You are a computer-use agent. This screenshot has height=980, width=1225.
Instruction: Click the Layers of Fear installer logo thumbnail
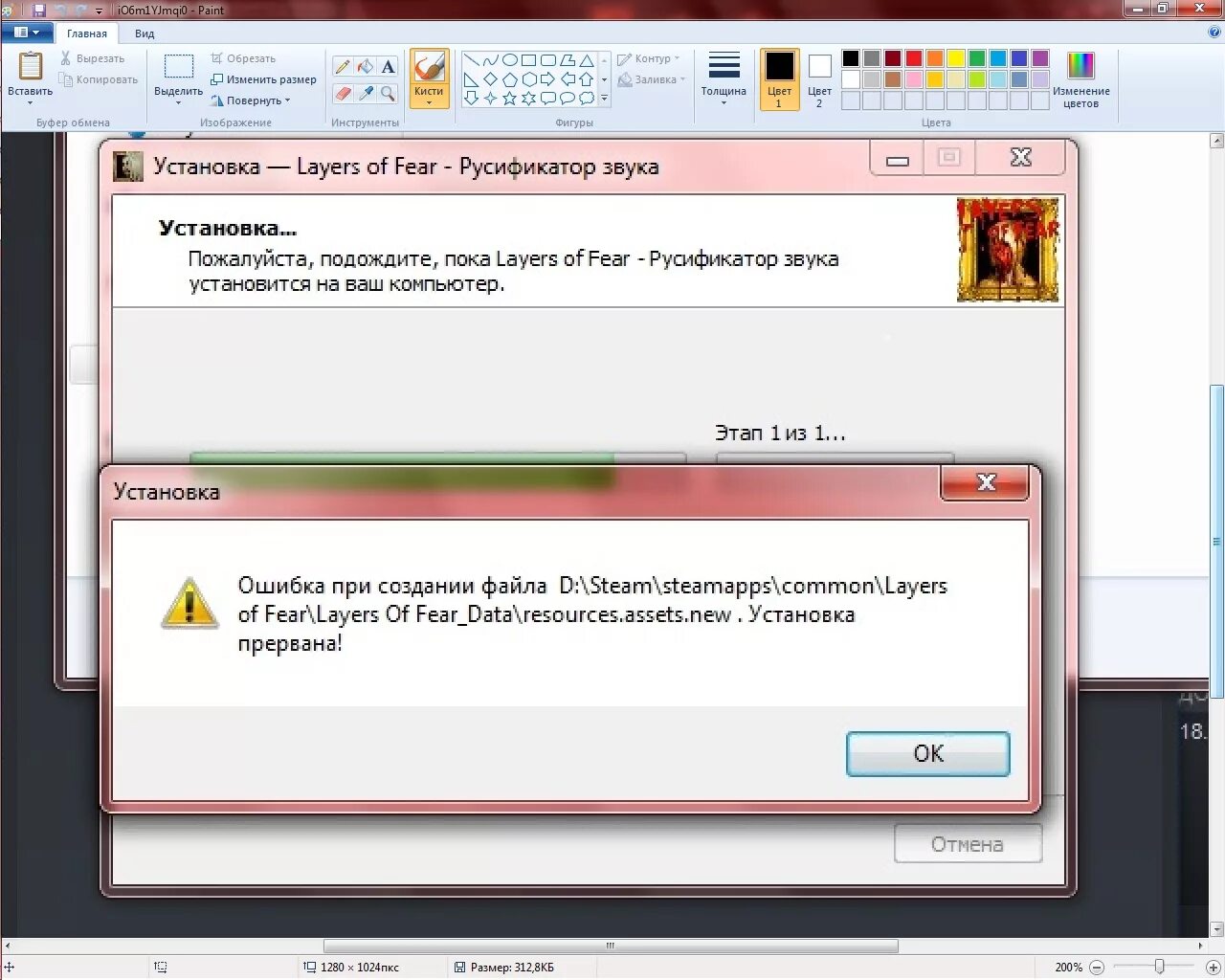point(1008,250)
